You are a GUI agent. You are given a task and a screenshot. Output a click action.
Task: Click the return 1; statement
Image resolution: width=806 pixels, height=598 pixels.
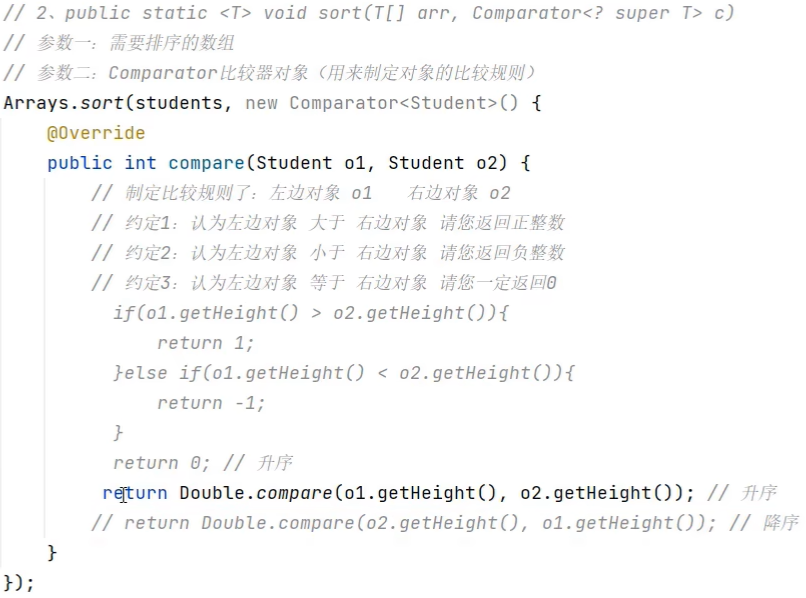(205, 343)
